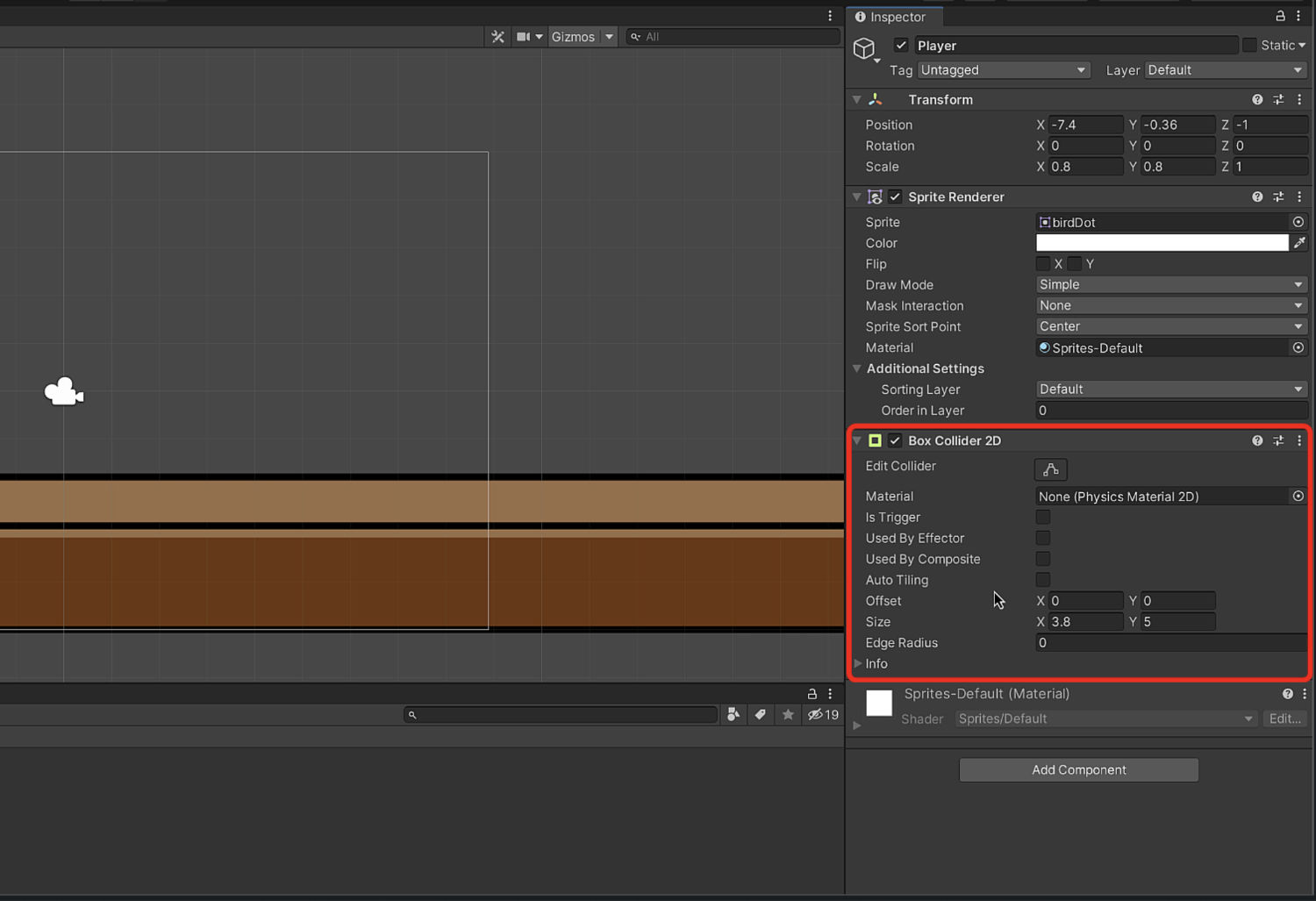Click the scene search field
The height and width of the screenshot is (901, 1316).
tap(733, 37)
